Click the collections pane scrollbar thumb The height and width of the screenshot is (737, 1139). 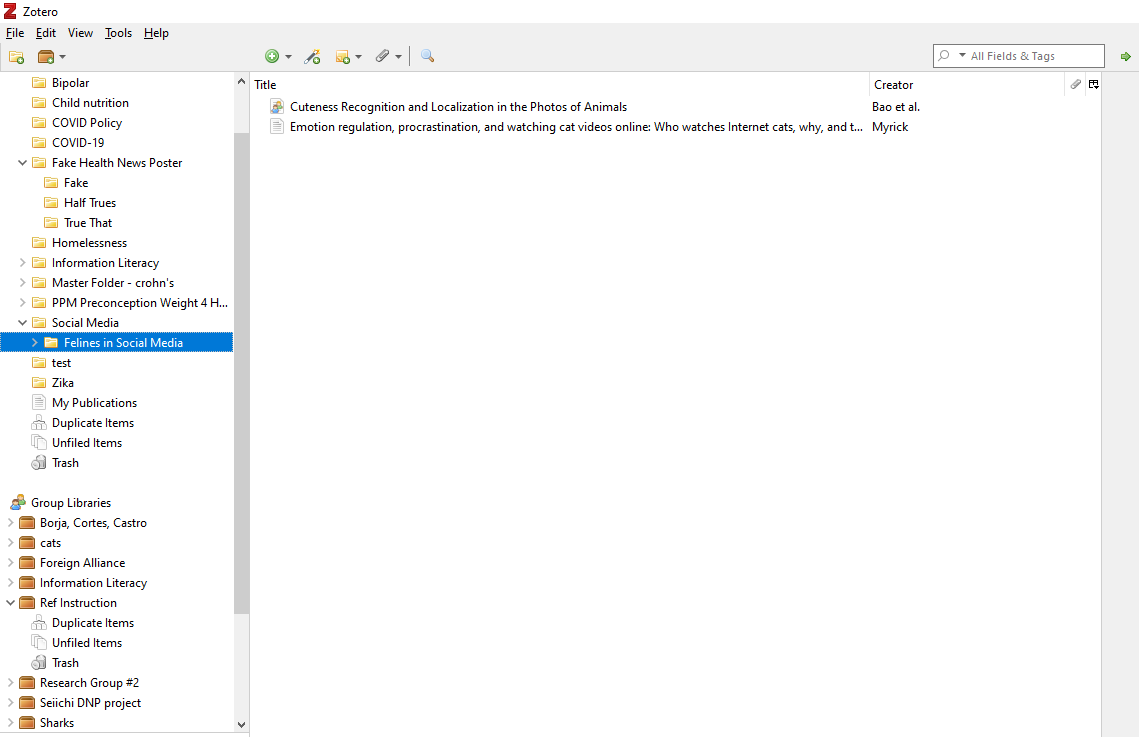(241, 373)
